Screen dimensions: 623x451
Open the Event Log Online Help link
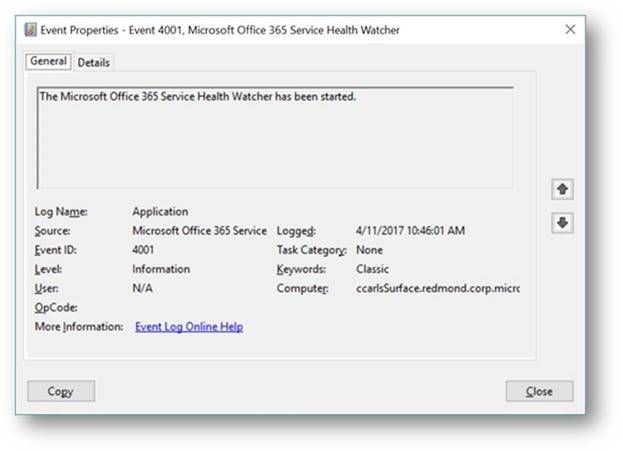click(189, 327)
